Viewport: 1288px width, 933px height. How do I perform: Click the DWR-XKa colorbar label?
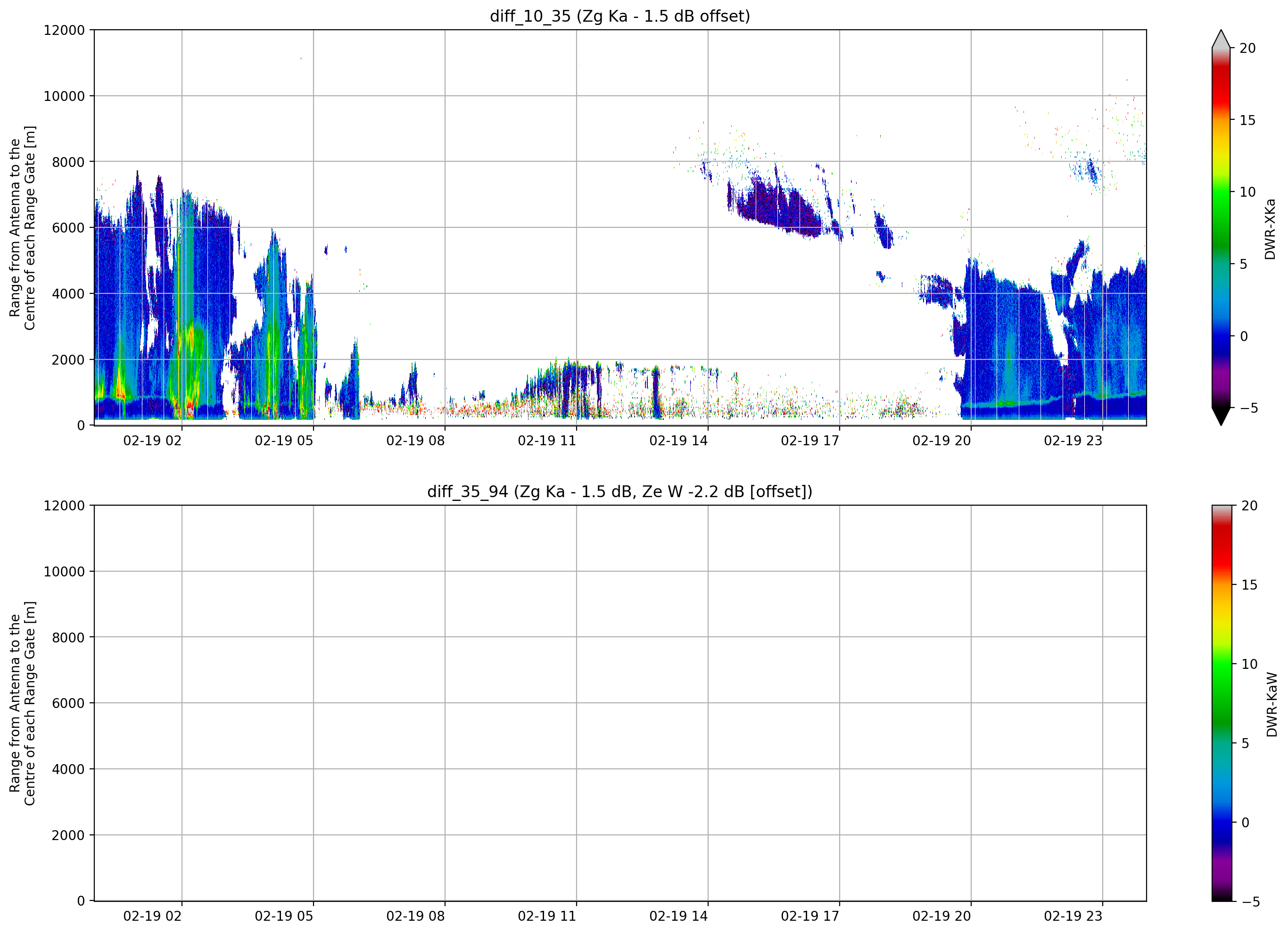coord(1271,229)
